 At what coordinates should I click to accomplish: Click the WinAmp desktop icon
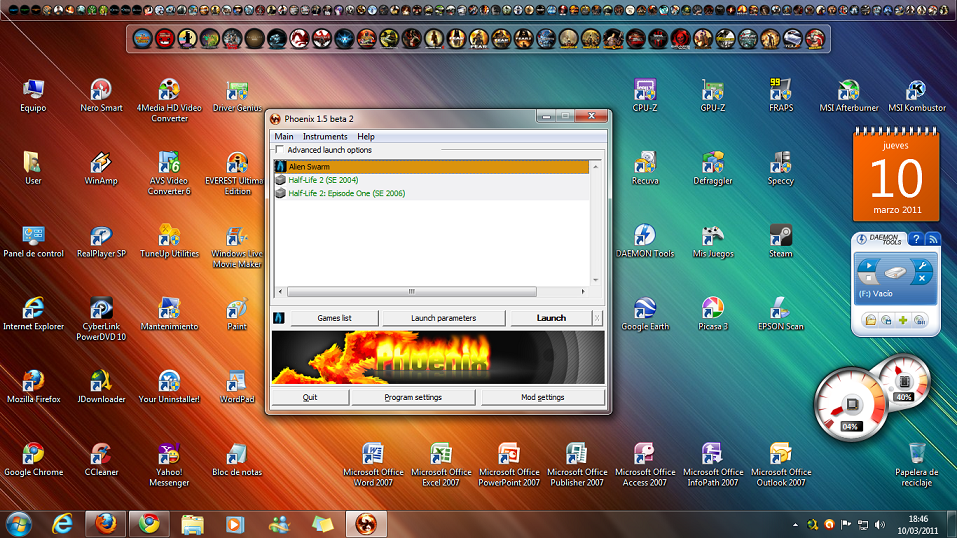[x=101, y=168]
